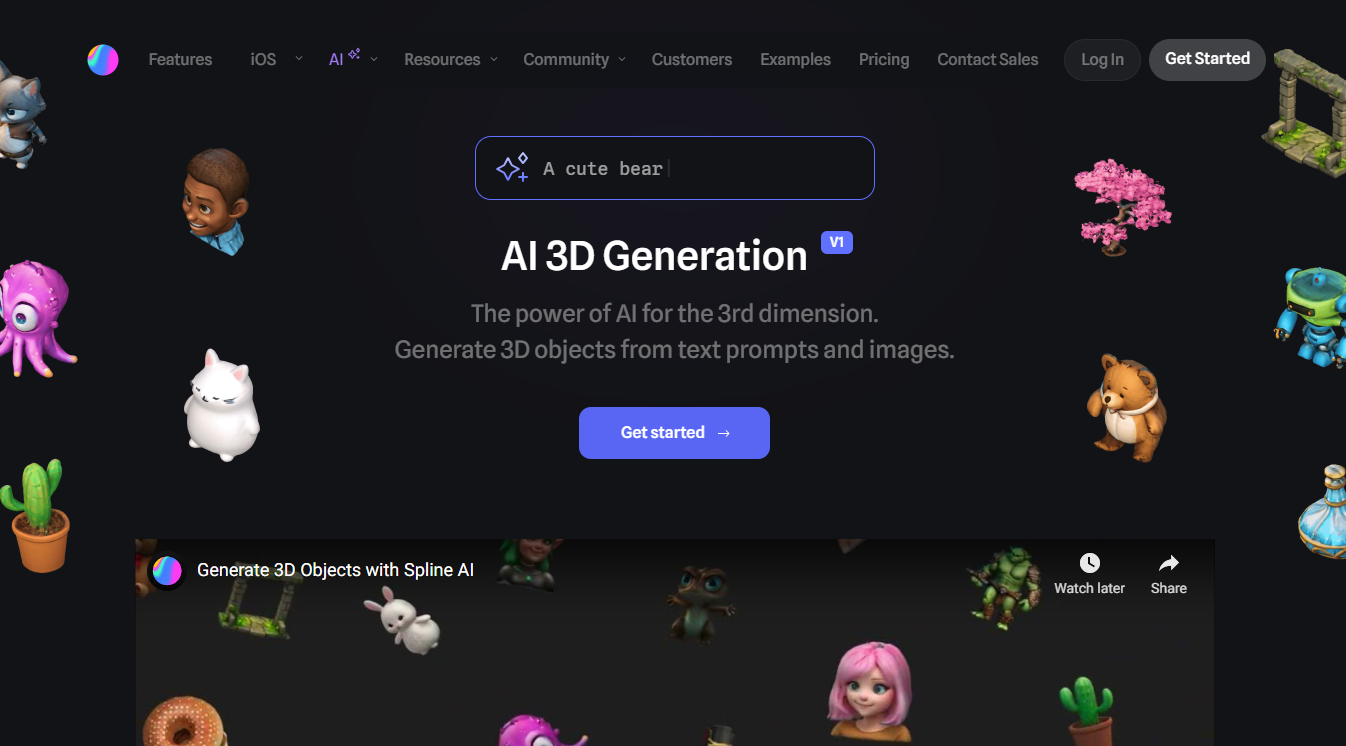Viewport: 1346px width, 746px height.
Task: Open video title 'Generate 3D Objects with Spline AI'
Action: [x=335, y=570]
